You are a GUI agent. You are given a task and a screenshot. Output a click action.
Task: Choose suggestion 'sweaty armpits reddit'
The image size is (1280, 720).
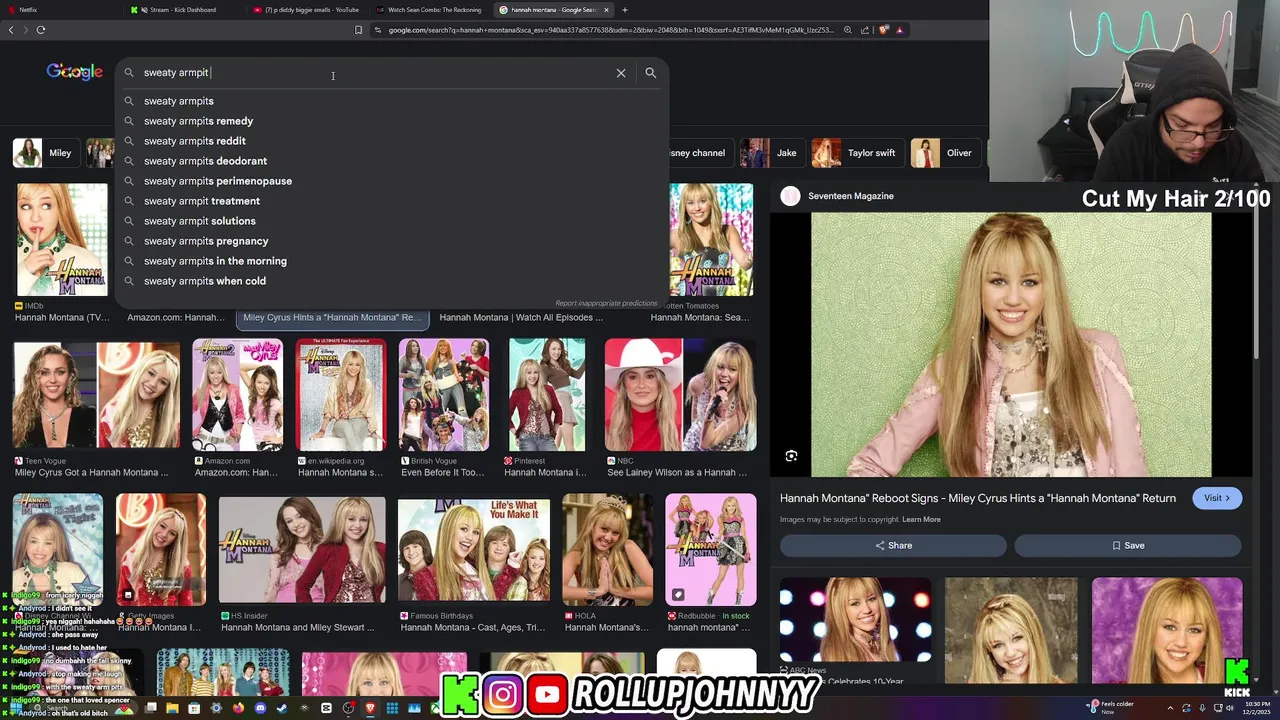(392, 141)
